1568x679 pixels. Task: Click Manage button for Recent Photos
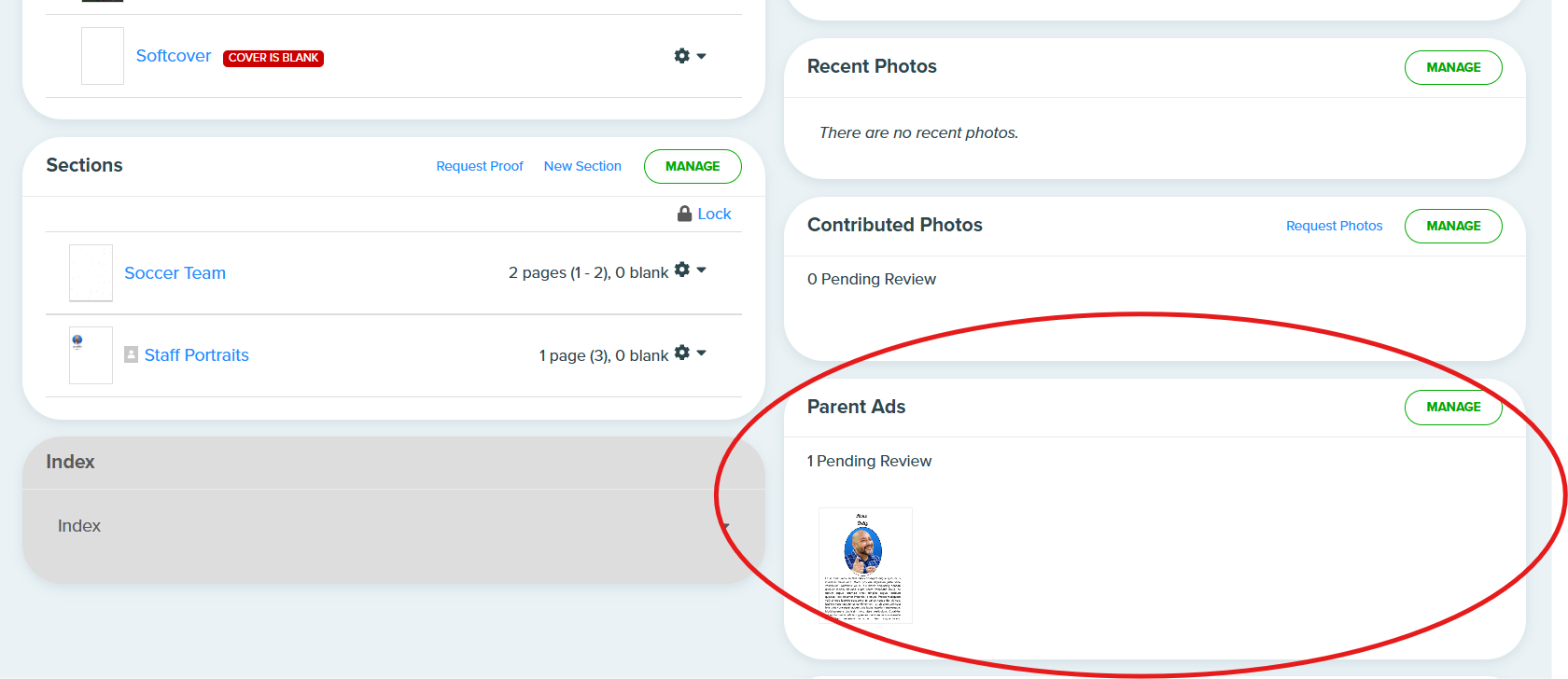pyautogui.click(x=1453, y=67)
